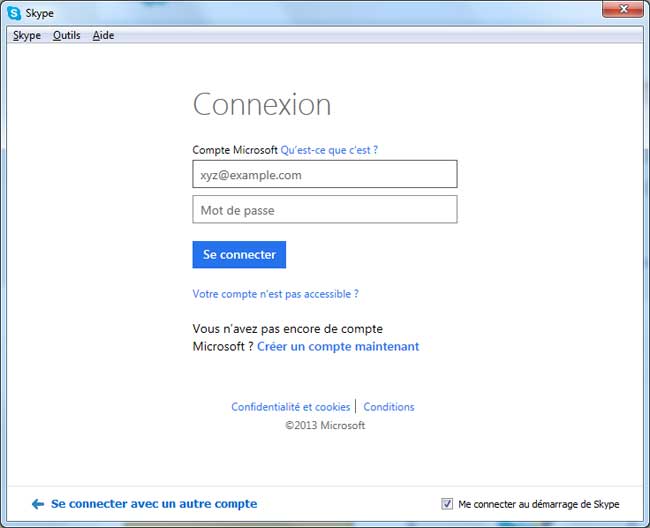Viewport: 650px width, 528px height.
Task: Open the Conditions link
Action: [389, 407]
